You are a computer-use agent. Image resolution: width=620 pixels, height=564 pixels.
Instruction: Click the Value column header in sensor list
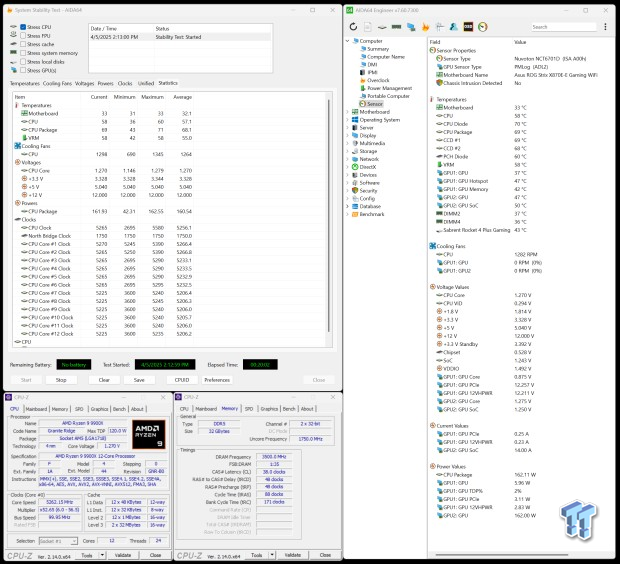click(x=520, y=42)
